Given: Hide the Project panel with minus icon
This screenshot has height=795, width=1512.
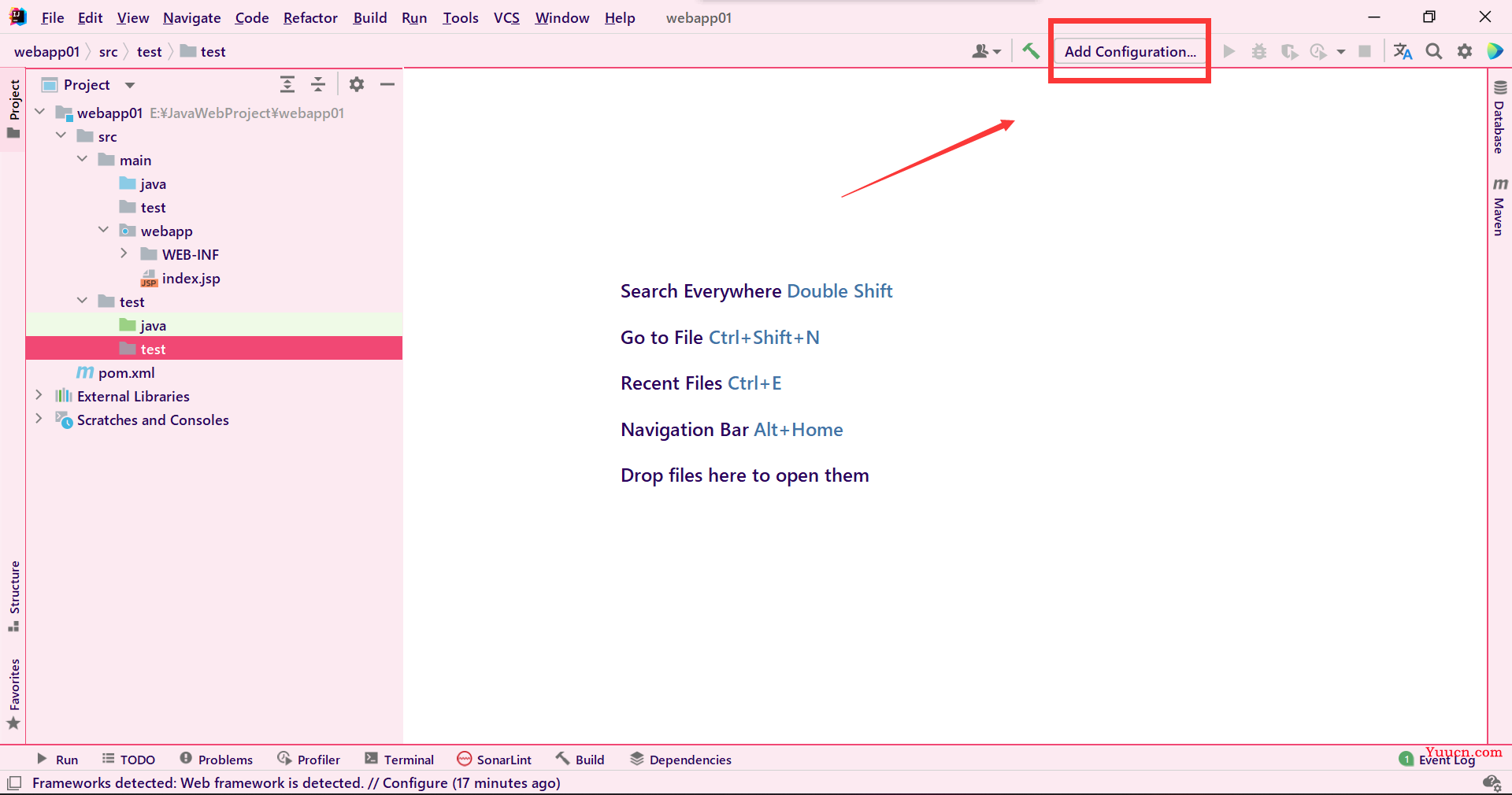Looking at the screenshot, I should pos(387,84).
